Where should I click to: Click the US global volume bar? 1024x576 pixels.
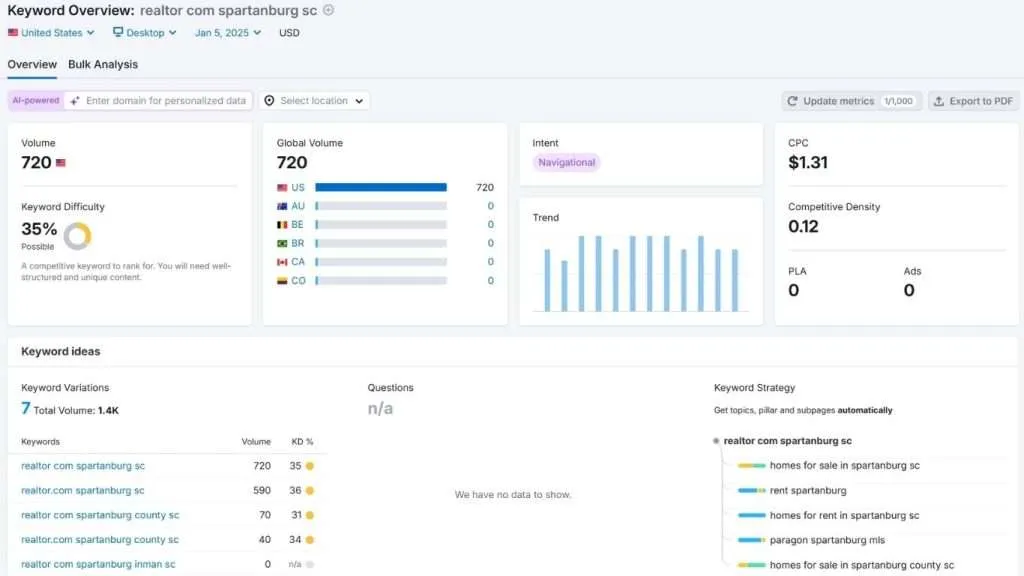[381, 187]
